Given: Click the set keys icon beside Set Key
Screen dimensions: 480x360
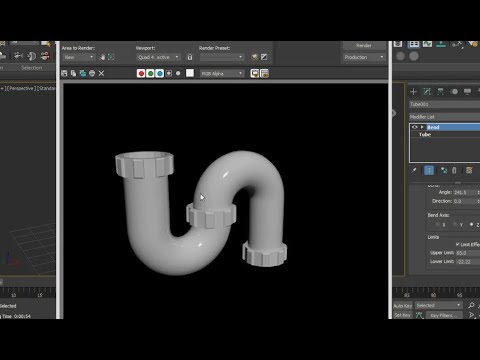Looking at the screenshot, I should [419, 315].
